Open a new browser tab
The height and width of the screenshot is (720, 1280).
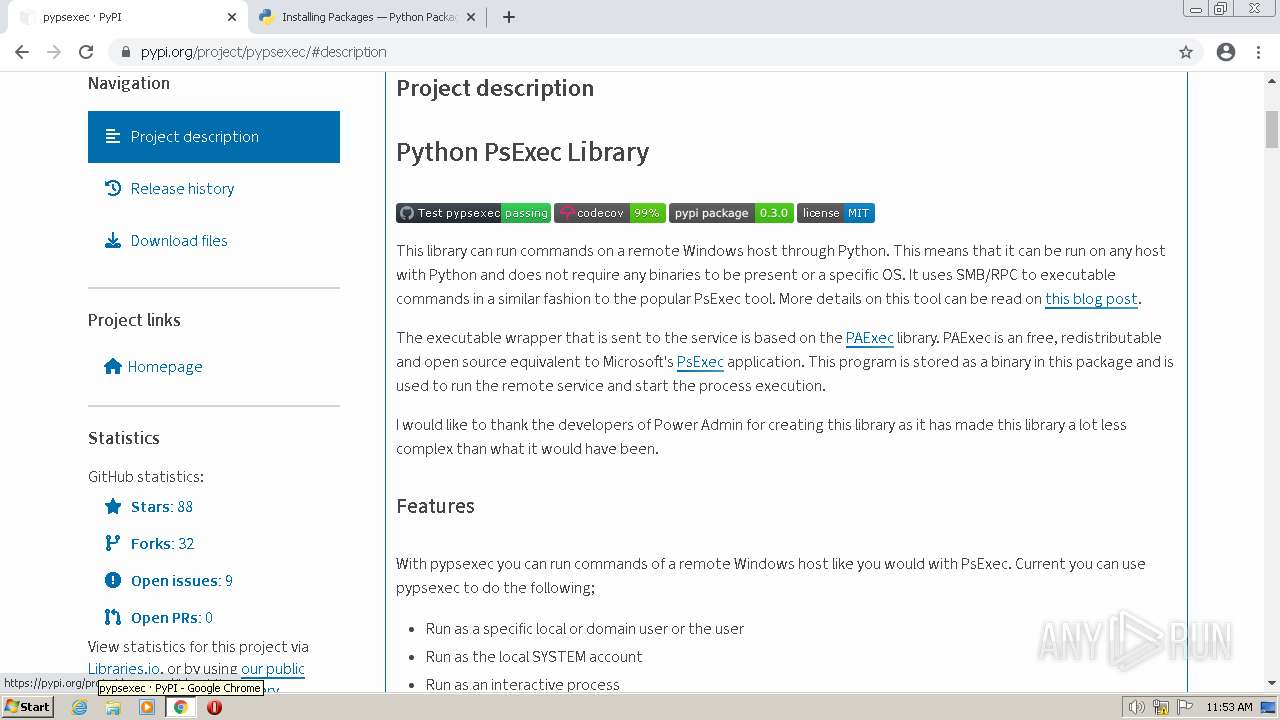(508, 17)
